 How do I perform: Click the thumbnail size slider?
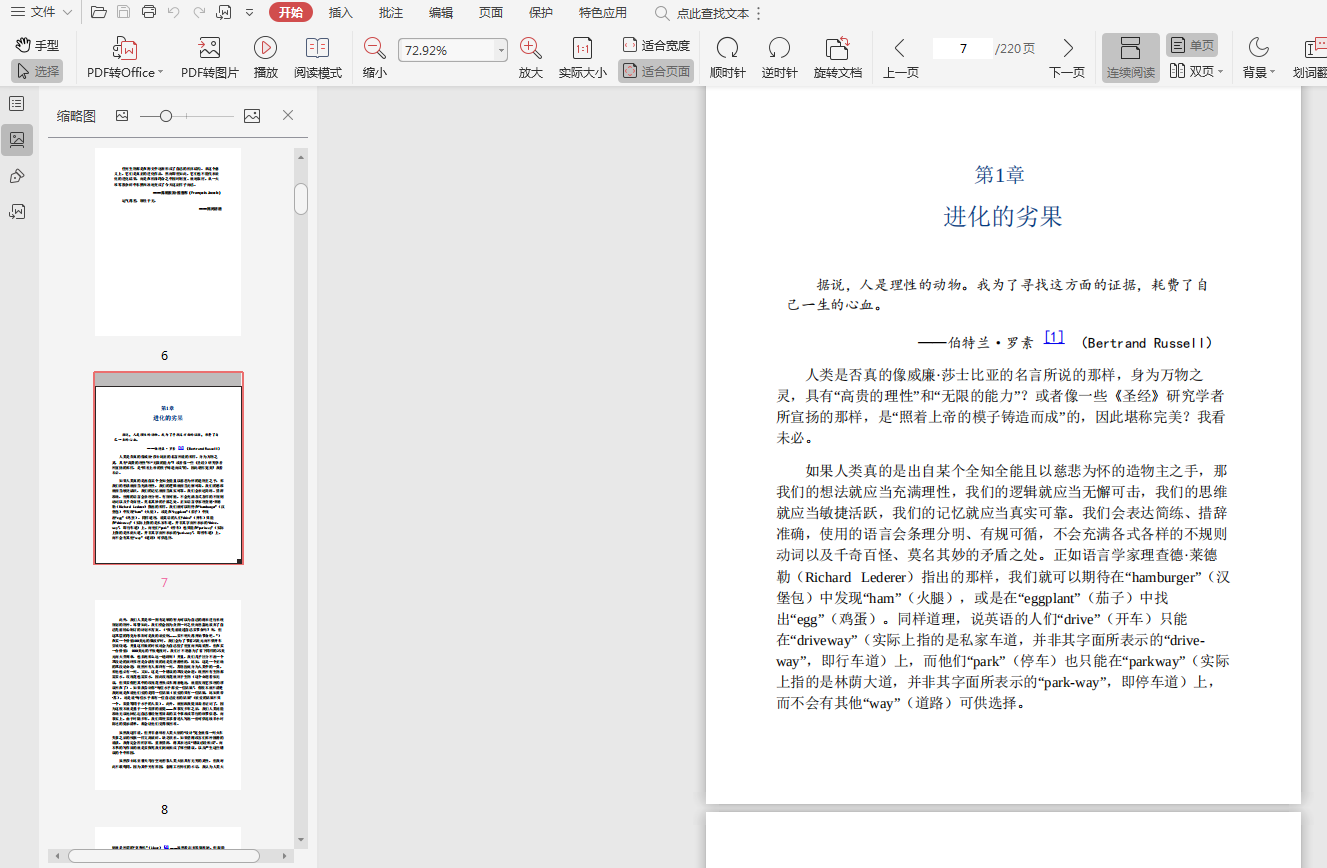[166, 116]
